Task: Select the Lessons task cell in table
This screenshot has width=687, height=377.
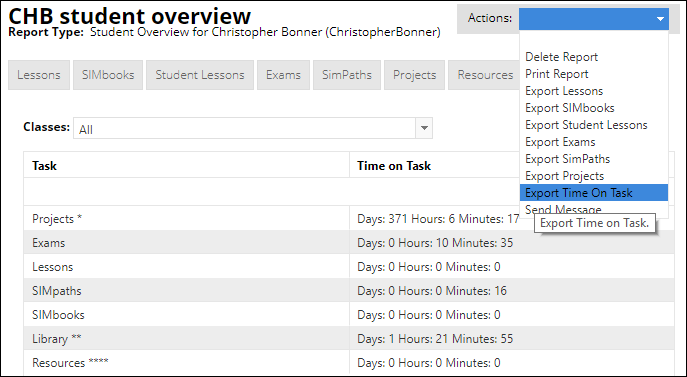Action: 187,267
